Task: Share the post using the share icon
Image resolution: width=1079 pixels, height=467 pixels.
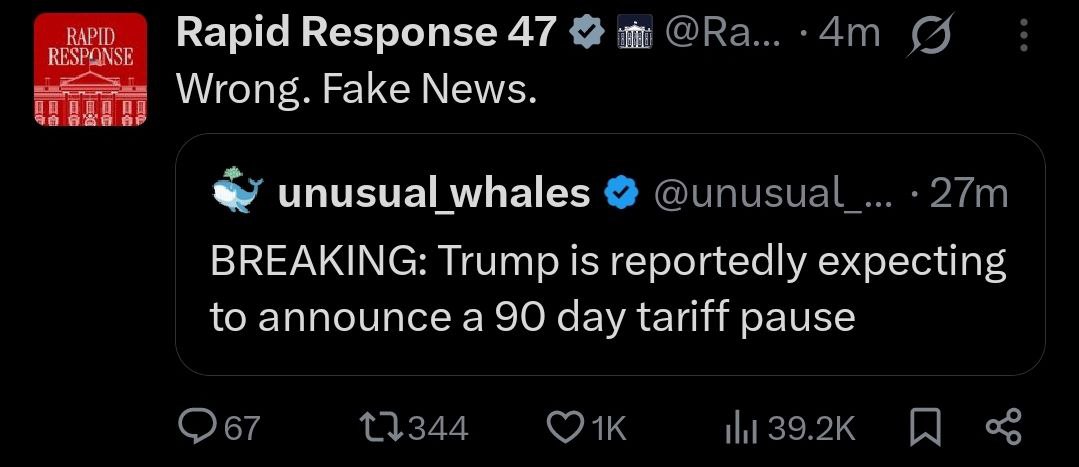Action: 1005,428
